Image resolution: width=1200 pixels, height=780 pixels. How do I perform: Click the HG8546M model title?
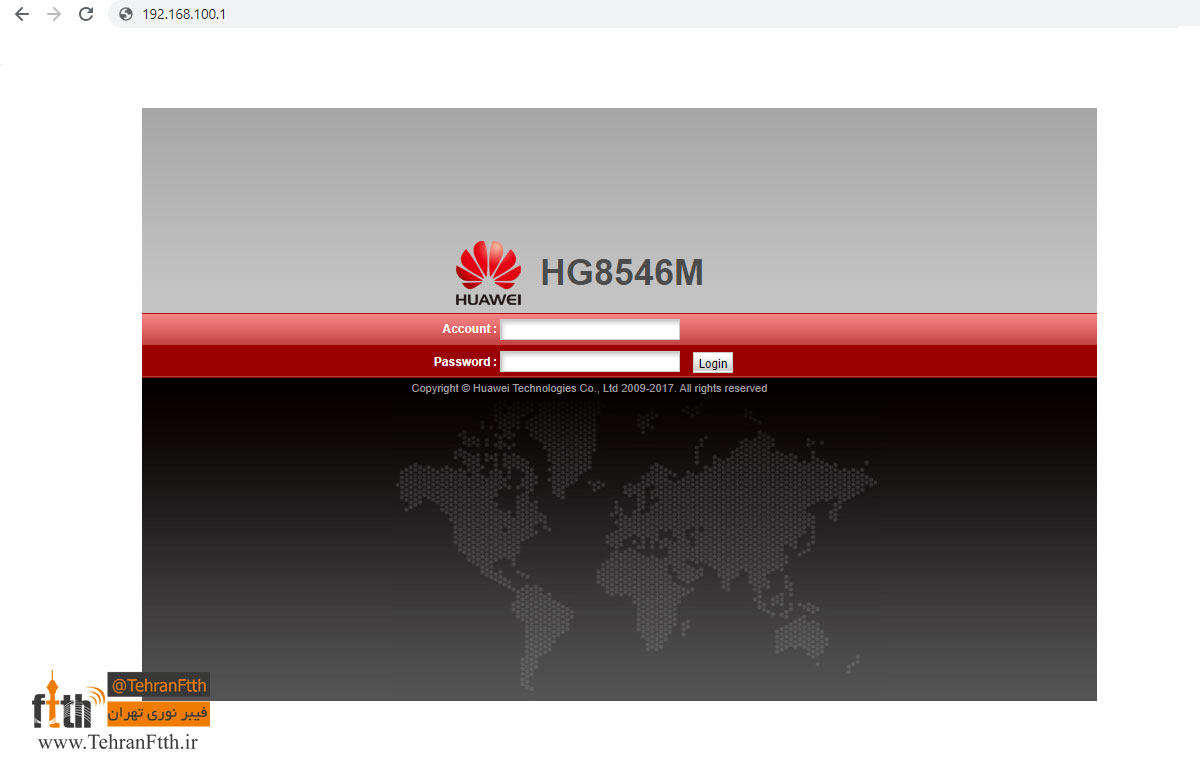coord(622,273)
